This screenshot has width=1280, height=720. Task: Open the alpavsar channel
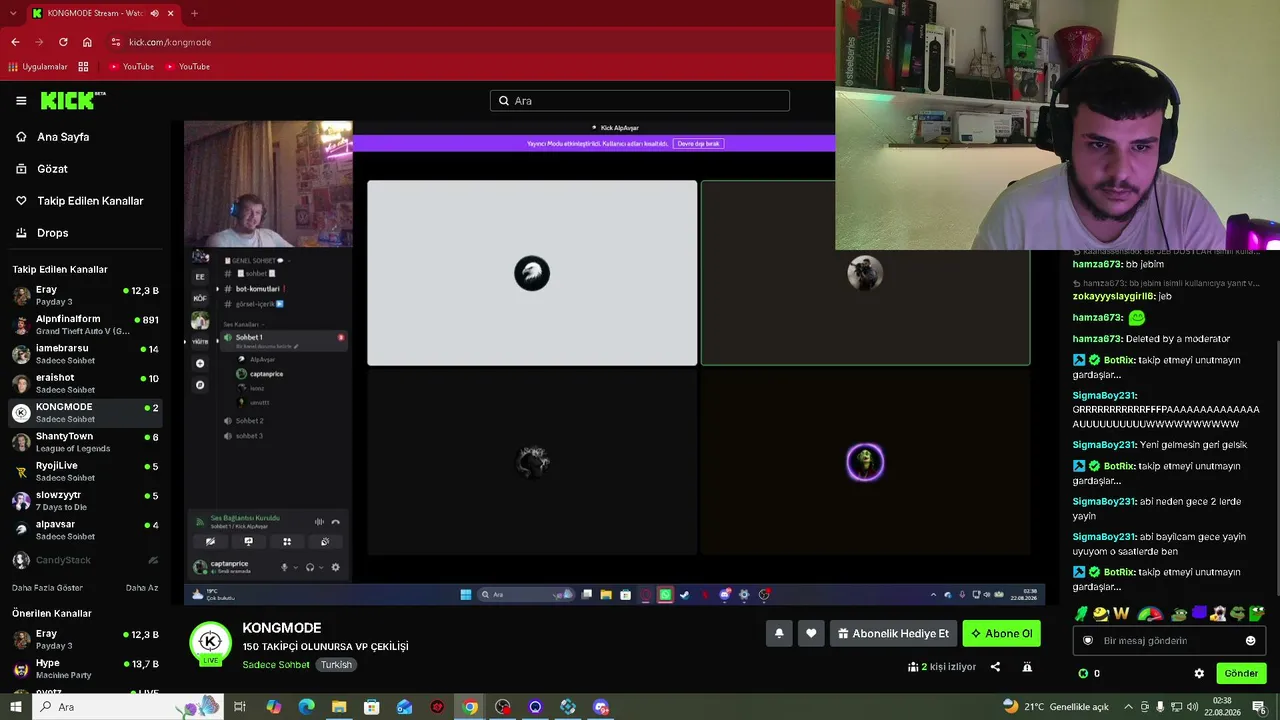coord(85,530)
